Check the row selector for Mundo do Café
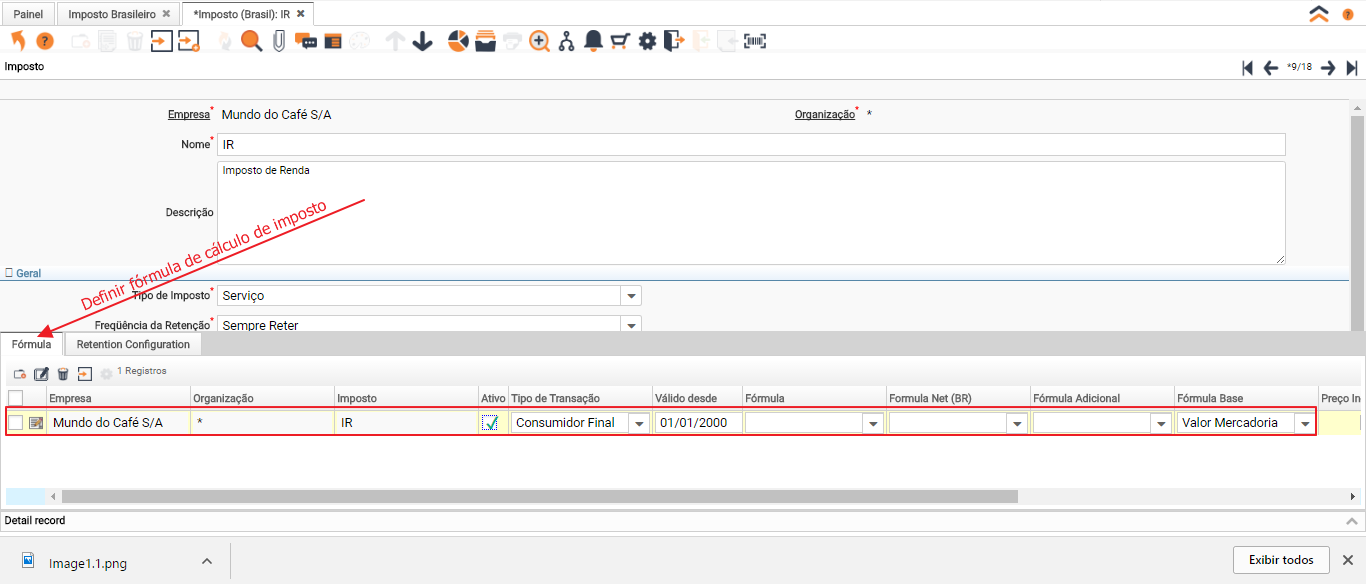Viewport: 1366px width, 584px height. (x=15, y=423)
